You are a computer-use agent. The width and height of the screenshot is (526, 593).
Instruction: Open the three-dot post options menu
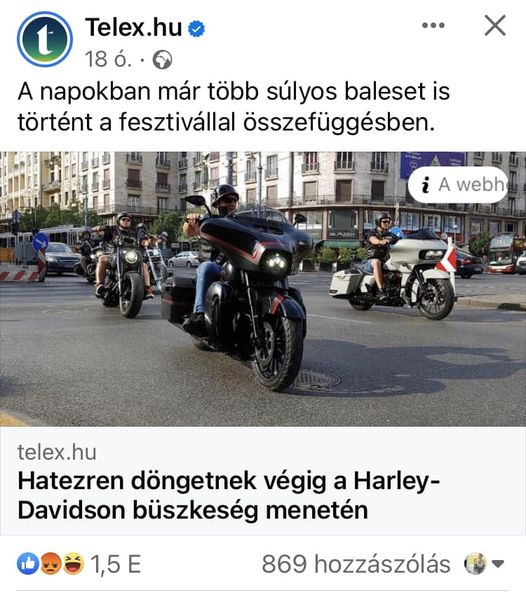click(433, 25)
